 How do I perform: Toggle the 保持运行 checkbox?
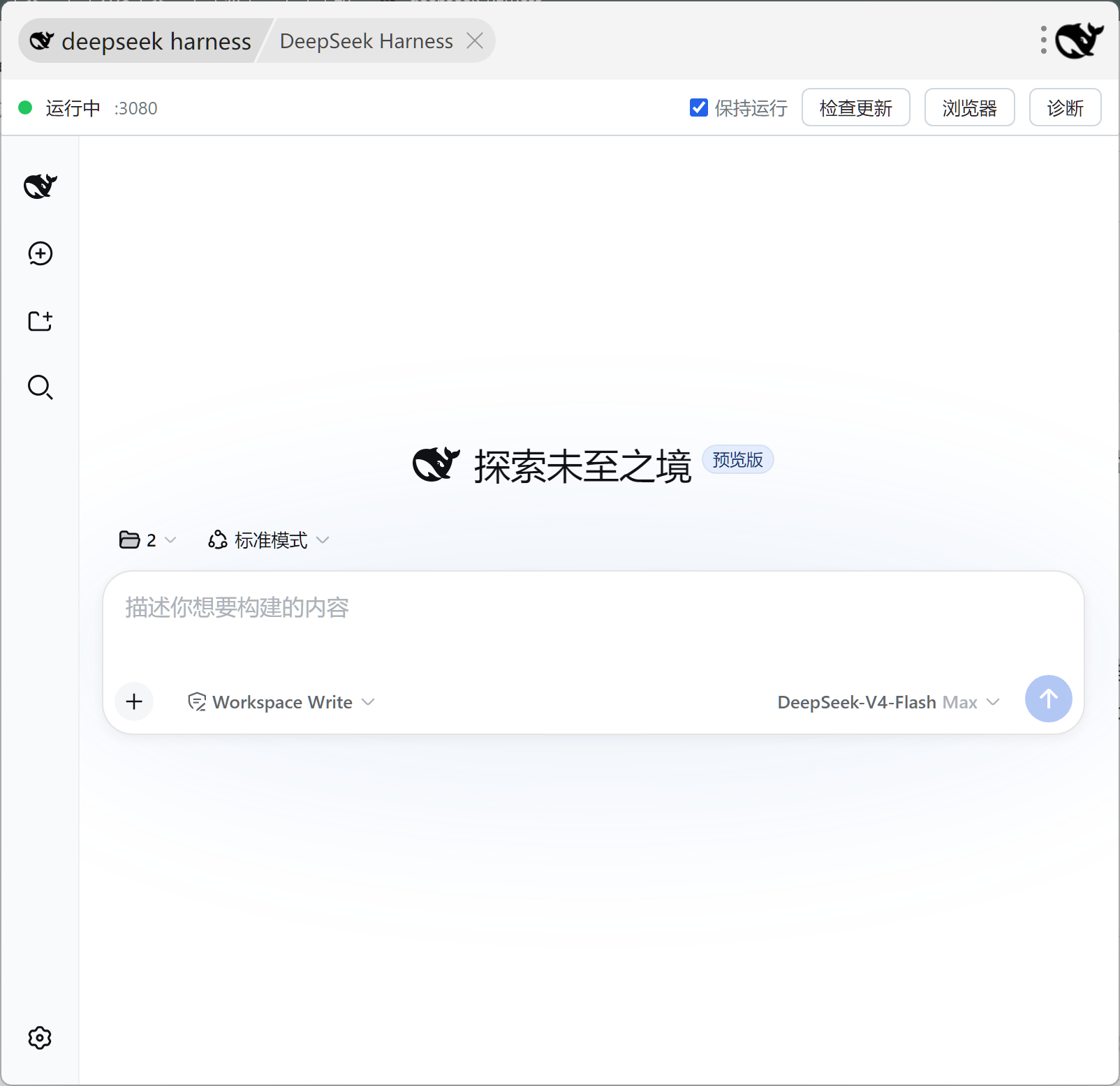coord(699,107)
